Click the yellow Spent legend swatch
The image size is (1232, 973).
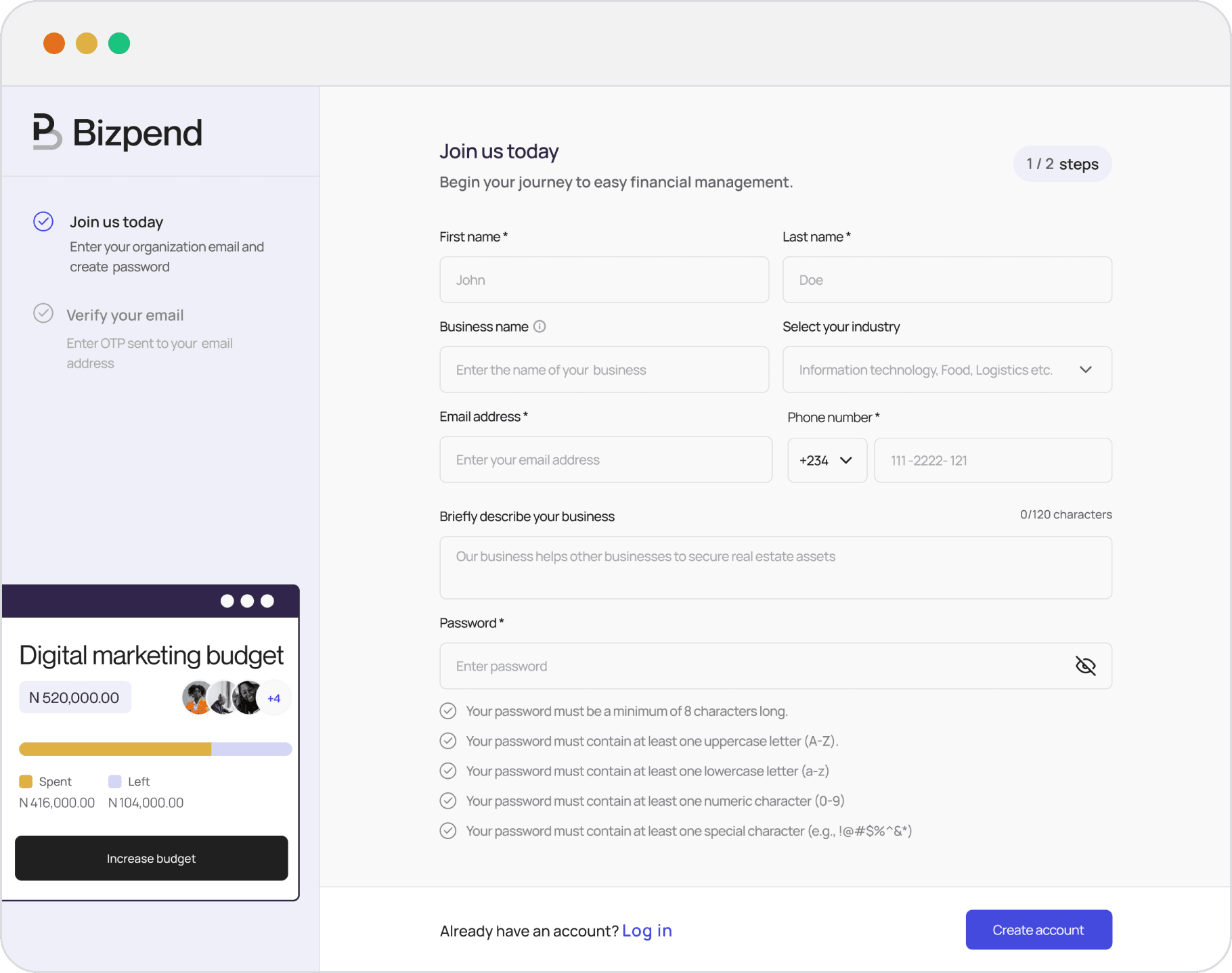26,782
